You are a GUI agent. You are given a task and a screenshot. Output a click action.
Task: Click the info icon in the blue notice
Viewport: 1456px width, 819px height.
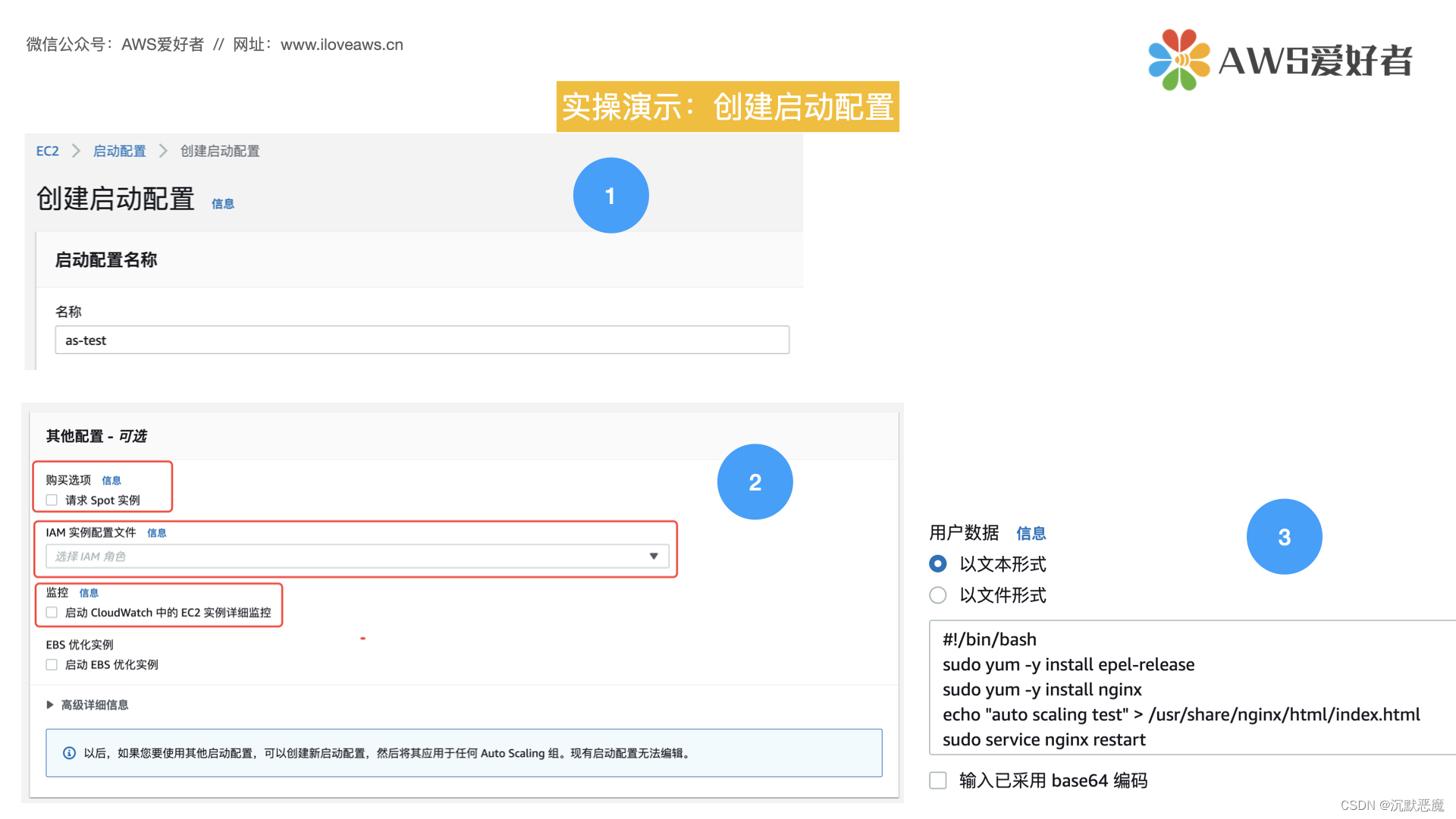point(69,753)
